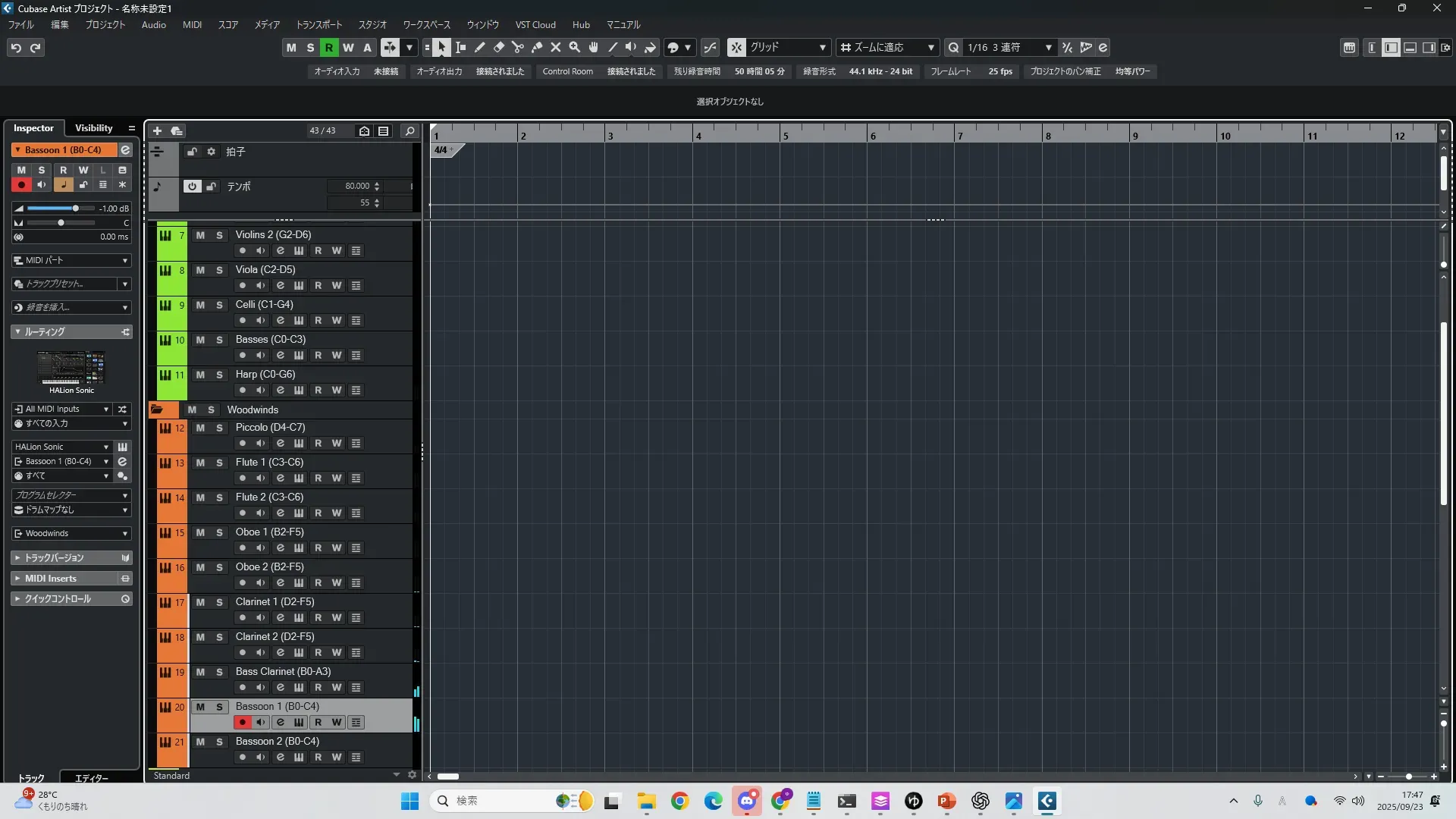Select the Zoom magnifier tool
Screen dimensions: 1456x819
(575, 48)
